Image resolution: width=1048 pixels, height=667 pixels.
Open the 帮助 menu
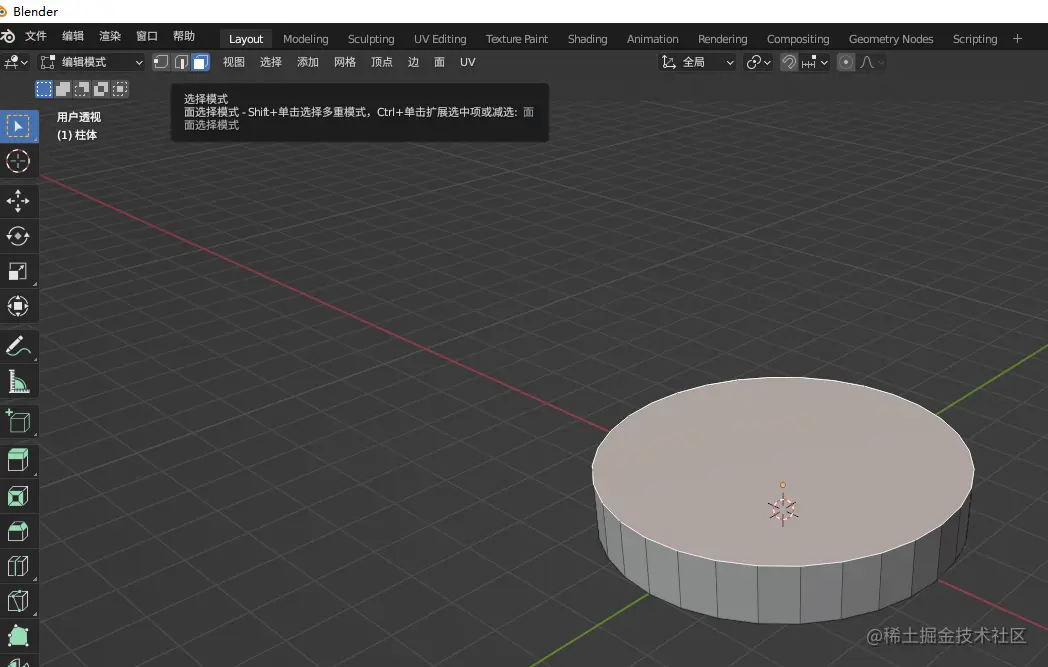tap(184, 36)
